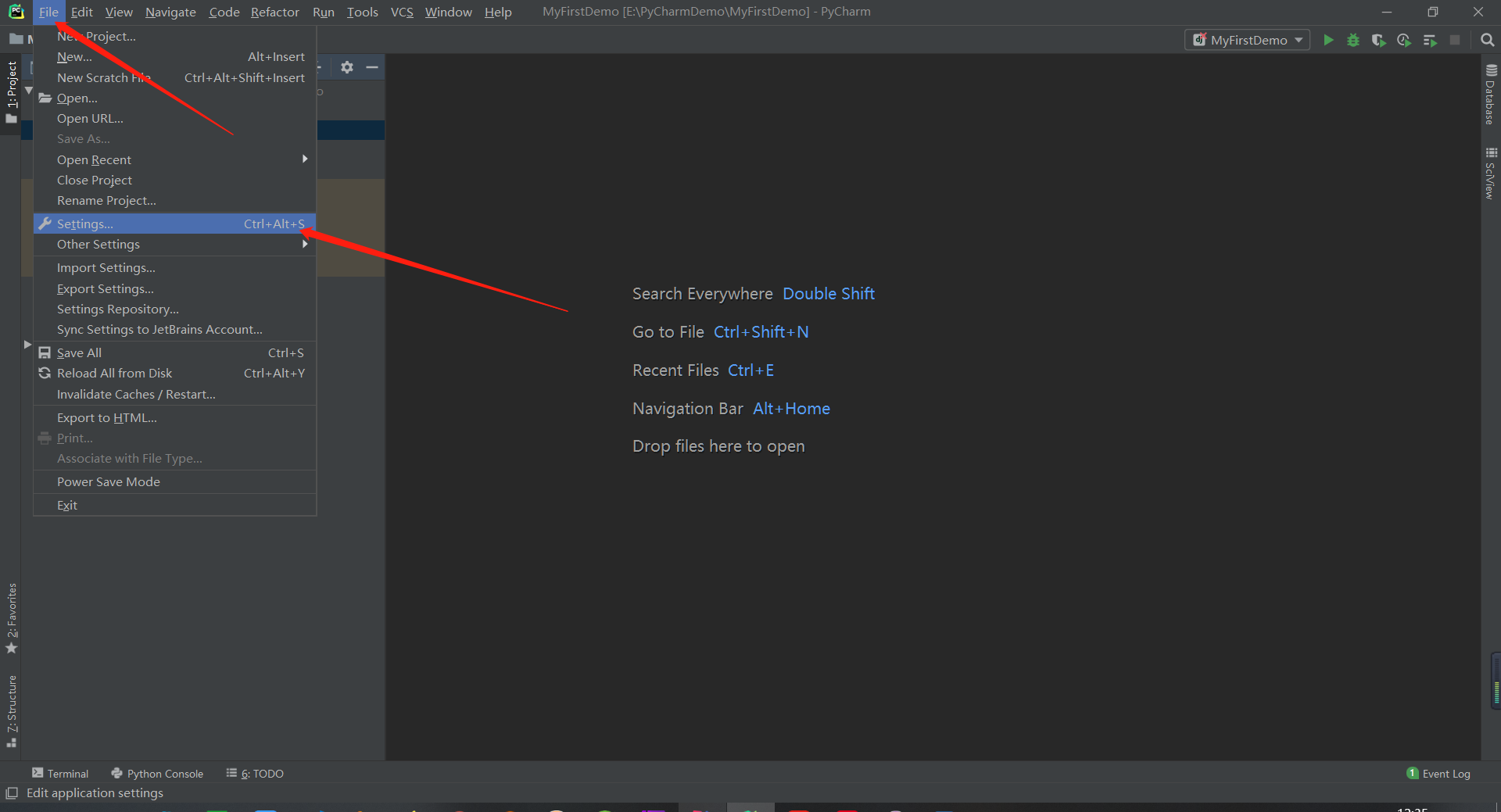Open the Refactor menu
1501x812 pixels.
tap(274, 12)
